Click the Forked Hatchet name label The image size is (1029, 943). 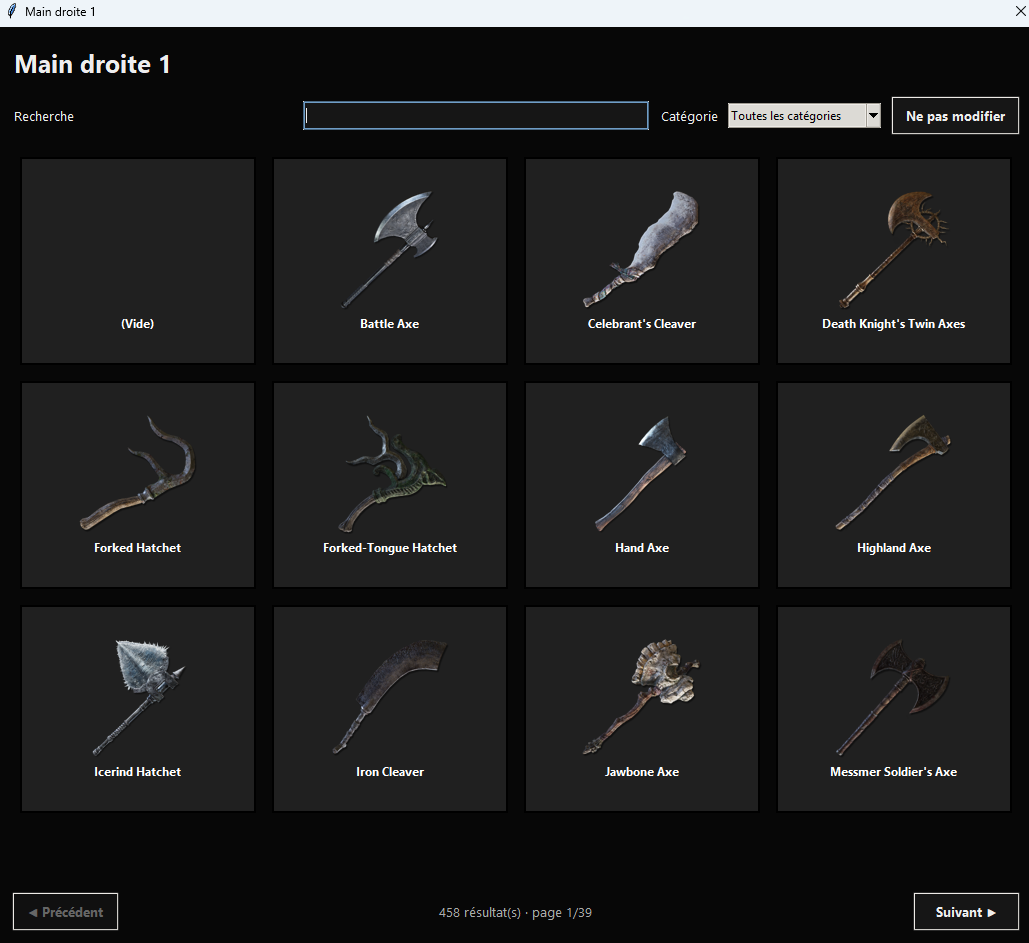[137, 548]
